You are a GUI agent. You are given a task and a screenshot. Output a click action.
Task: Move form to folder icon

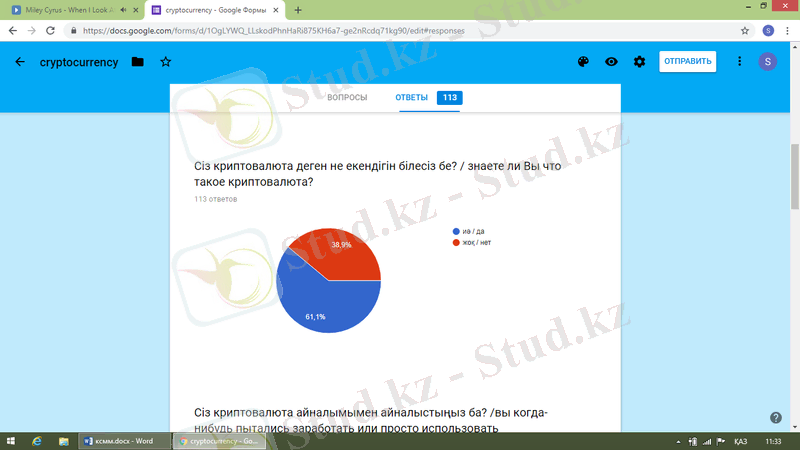(x=137, y=62)
